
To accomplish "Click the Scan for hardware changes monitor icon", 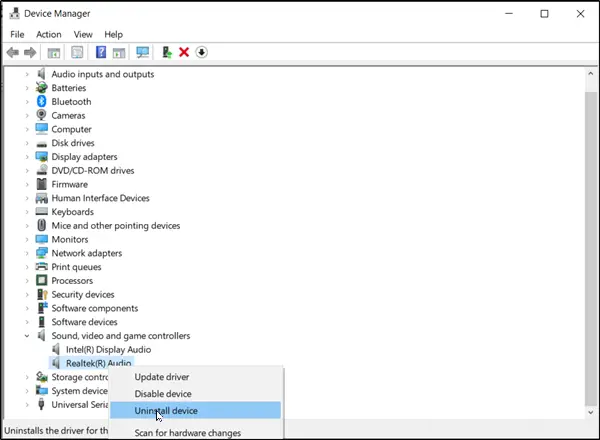I will click(x=142, y=52).
